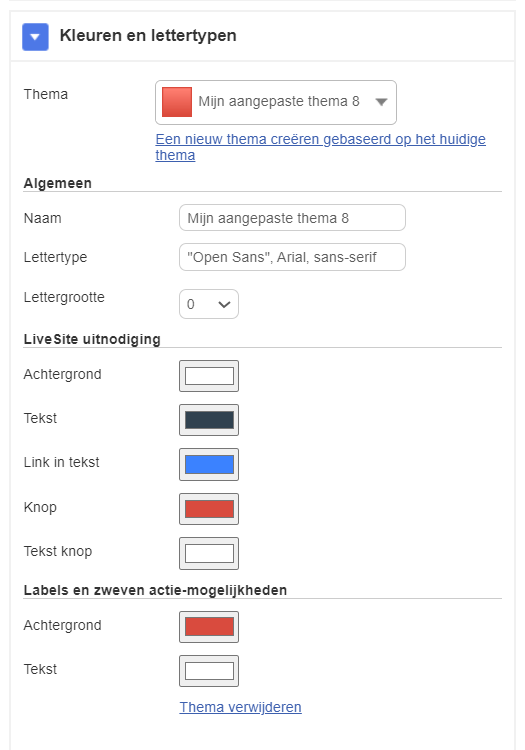Click the Naam input field
The width and height of the screenshot is (525, 750).
pos(292,218)
